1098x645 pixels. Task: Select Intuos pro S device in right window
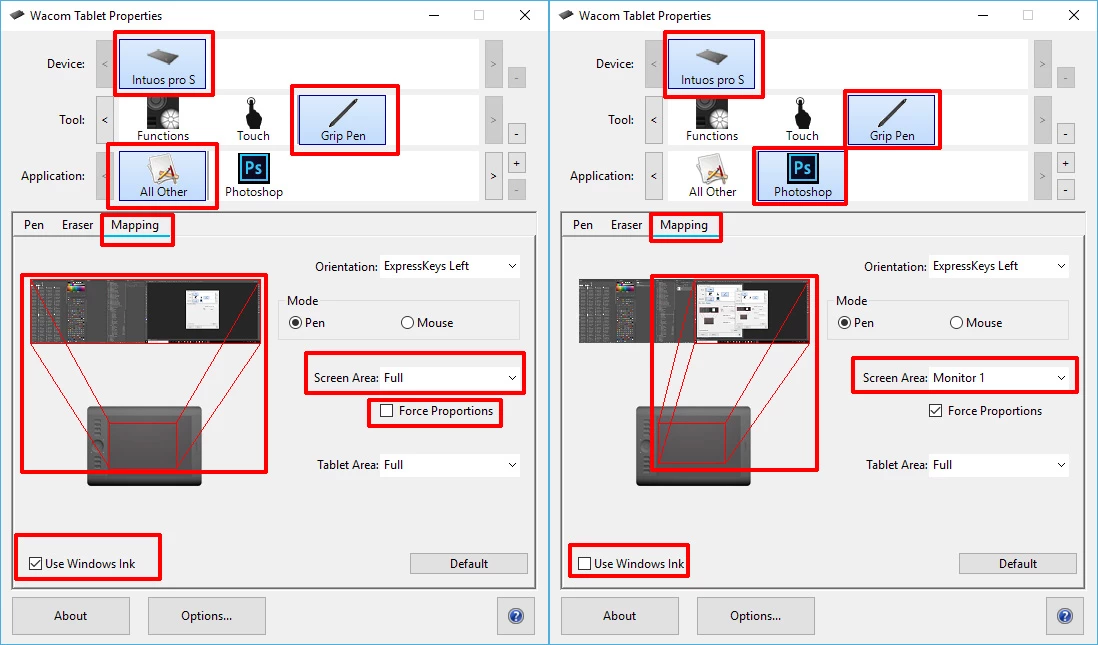712,64
